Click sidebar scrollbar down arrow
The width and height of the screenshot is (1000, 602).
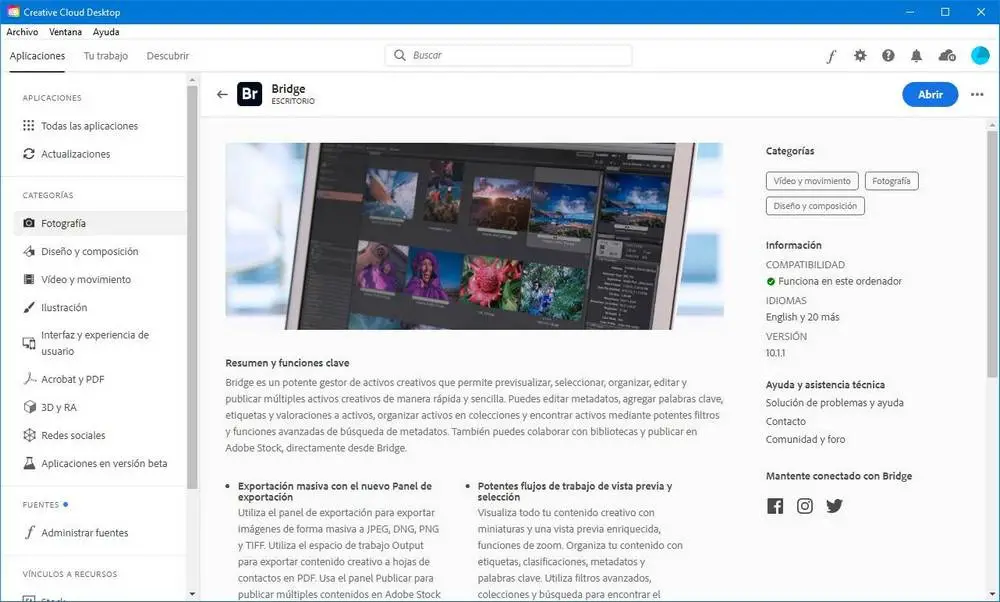point(192,594)
